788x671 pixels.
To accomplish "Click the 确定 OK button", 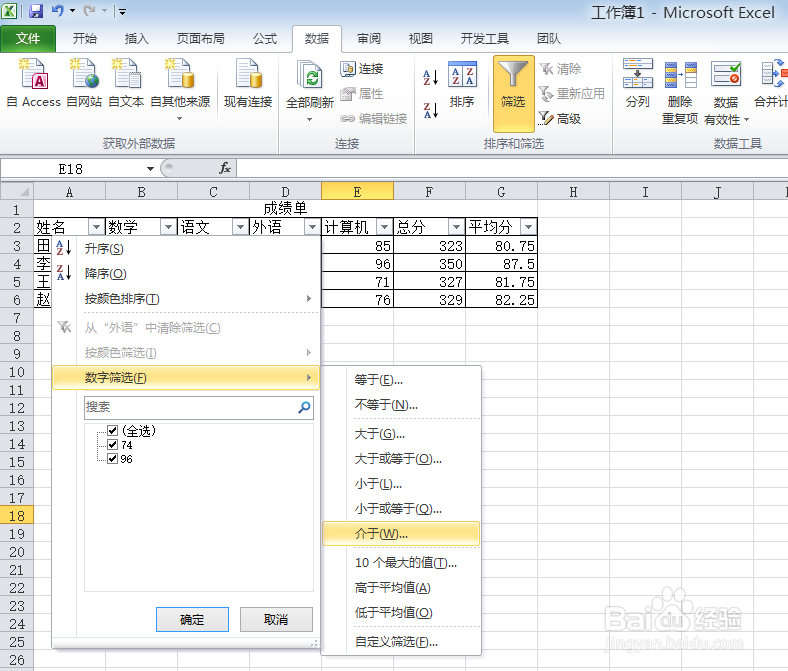I will [x=192, y=619].
